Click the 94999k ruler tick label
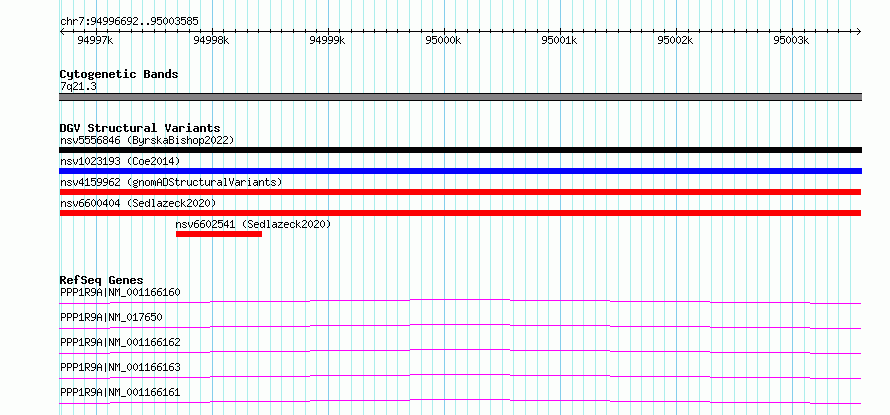 pyautogui.click(x=327, y=41)
